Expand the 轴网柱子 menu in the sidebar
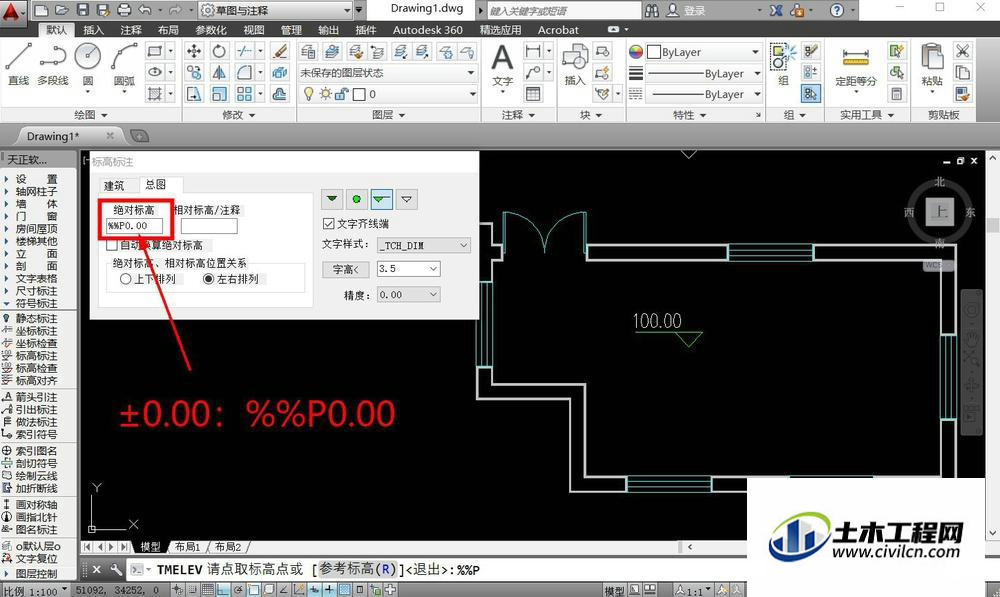The width and height of the screenshot is (1000, 597). pos(36,191)
